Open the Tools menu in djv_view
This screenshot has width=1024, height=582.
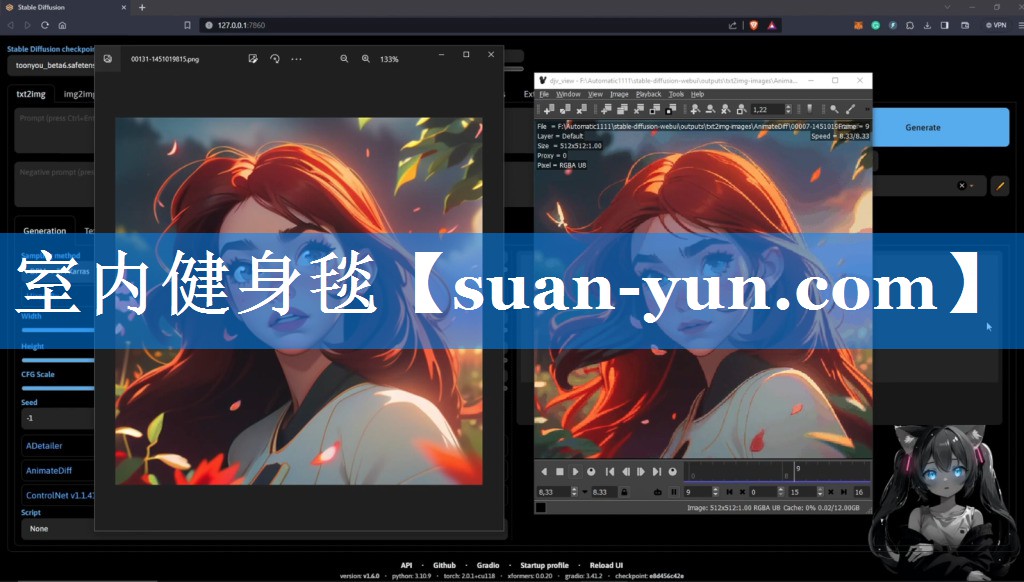676,94
